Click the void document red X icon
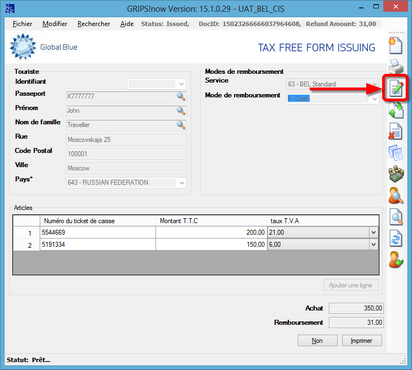The image size is (412, 370). pos(396,131)
